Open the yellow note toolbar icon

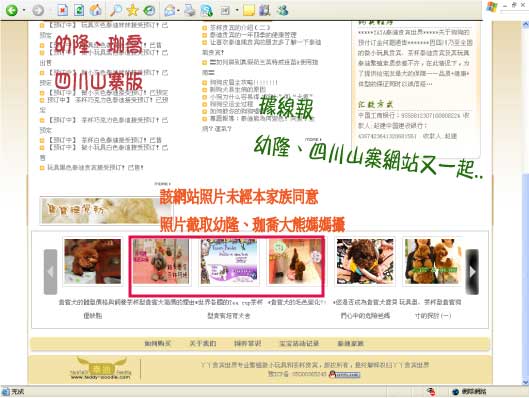(x=249, y=10)
